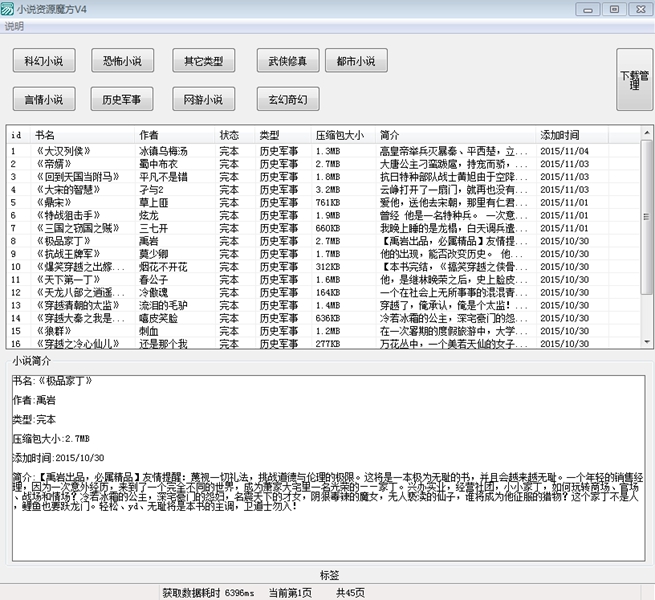Select the row 《特战狙击手》

[323, 216]
